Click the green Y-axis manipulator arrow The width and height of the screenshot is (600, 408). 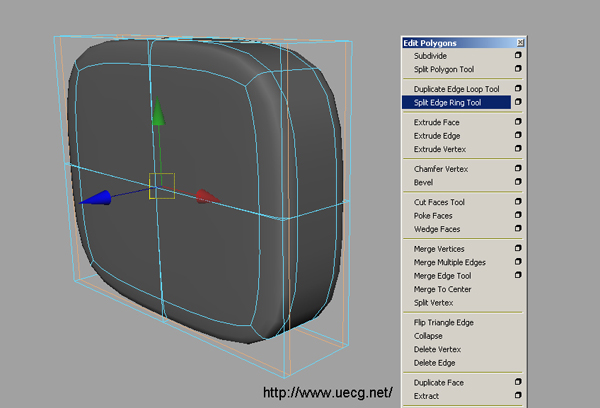point(158,111)
